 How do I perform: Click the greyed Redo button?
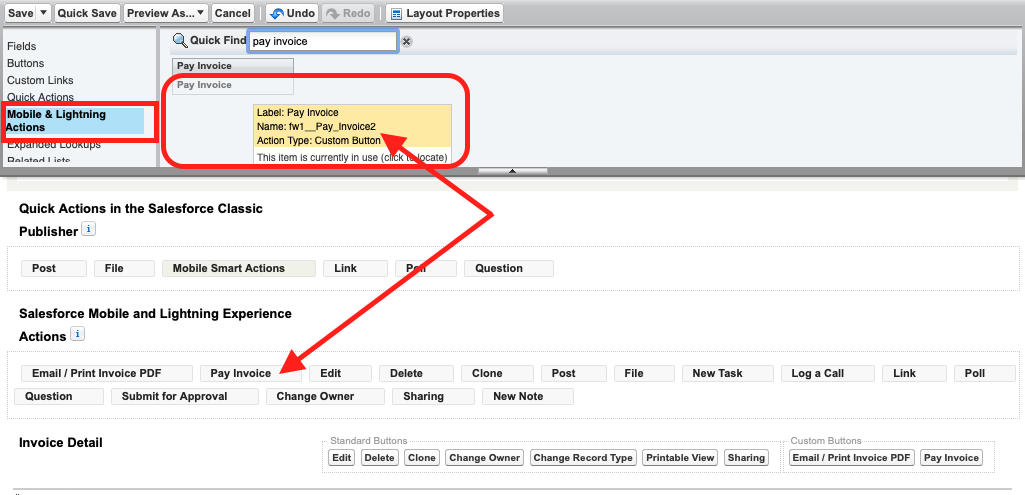coord(348,13)
